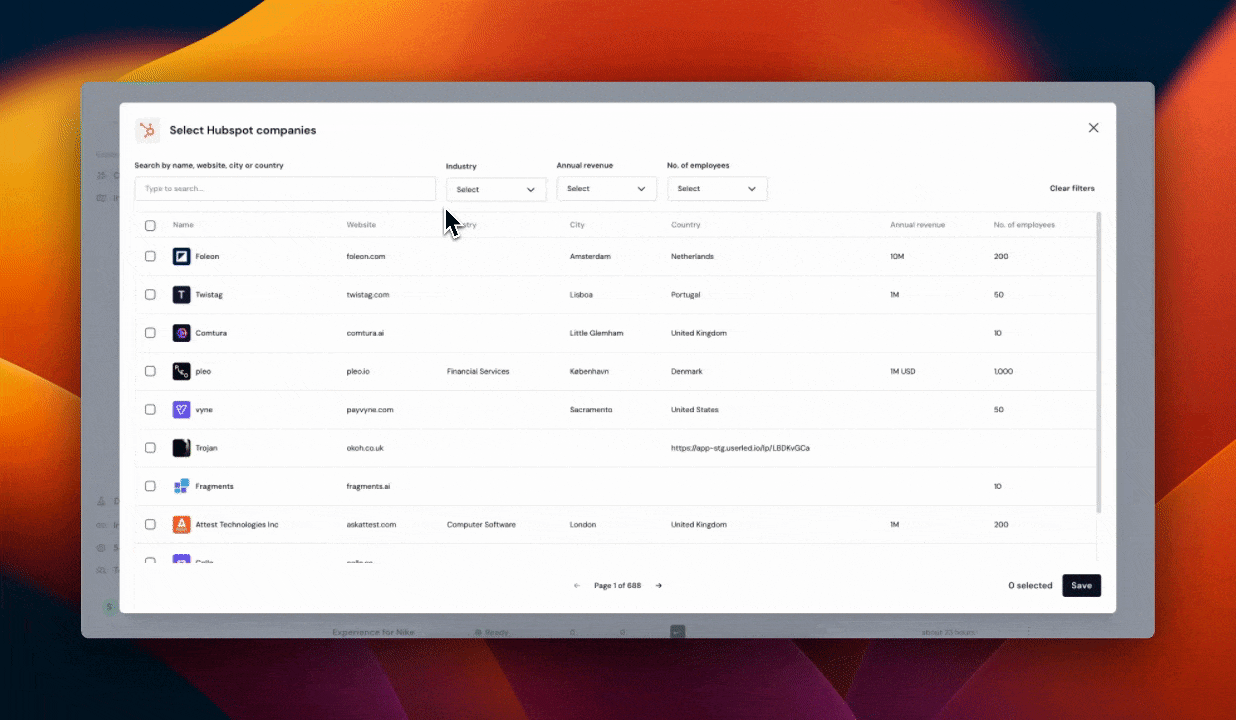Click the Netherlands country cell
1236x720 pixels.
coord(692,257)
